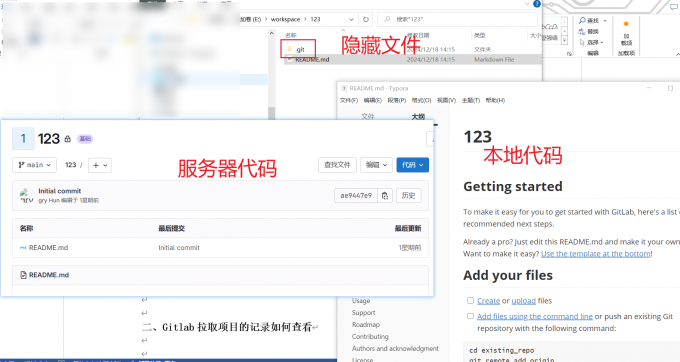This screenshot has width=680, height=362.
Task: Click the ae9447e9 commit SHA field
Action: pyautogui.click(x=356, y=196)
